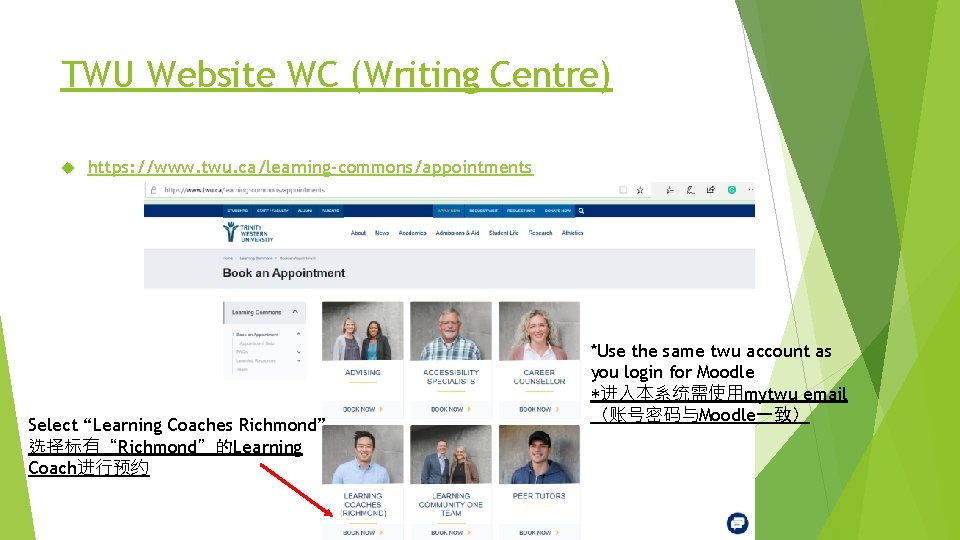Open the Athletics navigation item

(572, 233)
